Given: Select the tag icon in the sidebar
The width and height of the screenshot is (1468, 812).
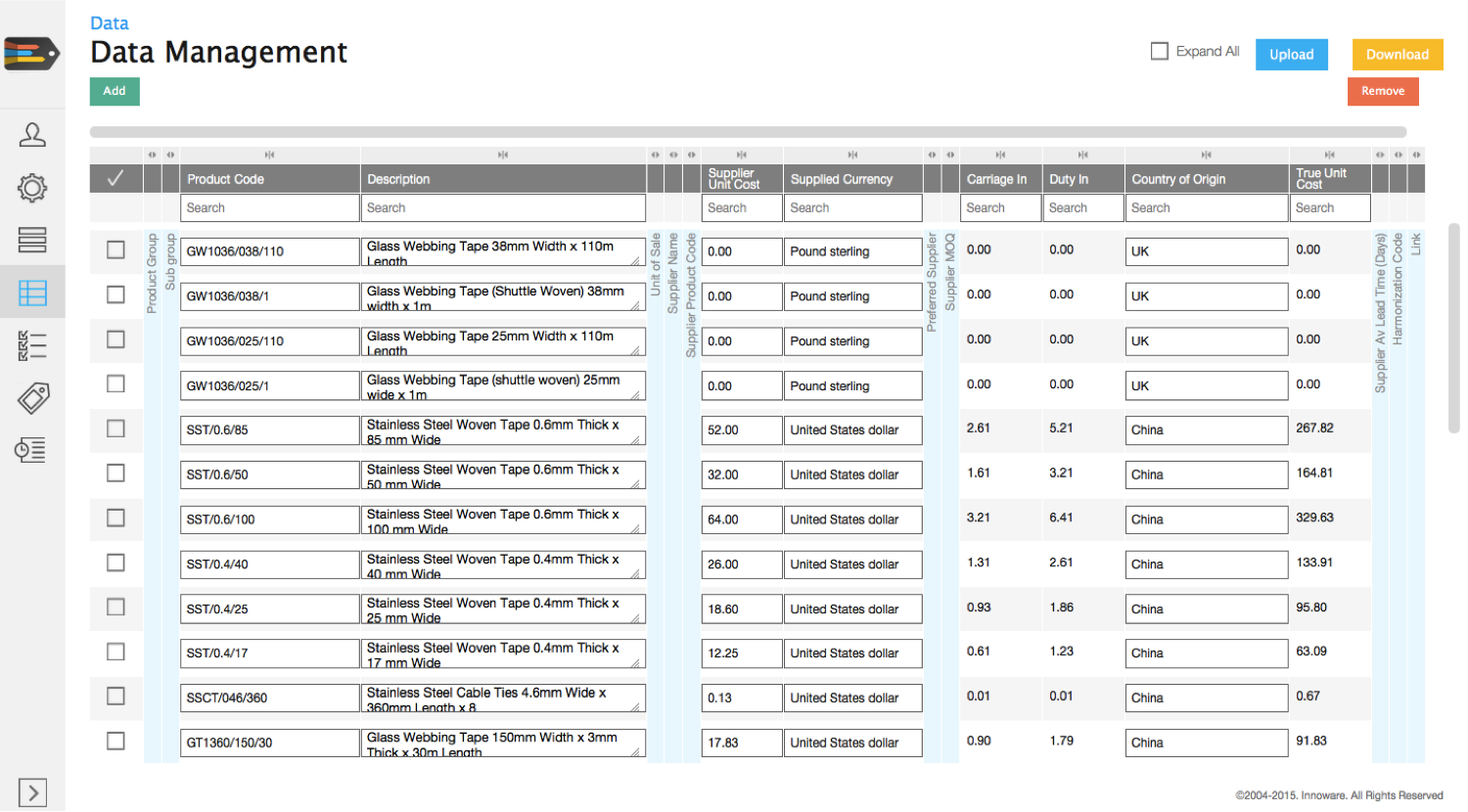Looking at the screenshot, I should click(x=32, y=398).
